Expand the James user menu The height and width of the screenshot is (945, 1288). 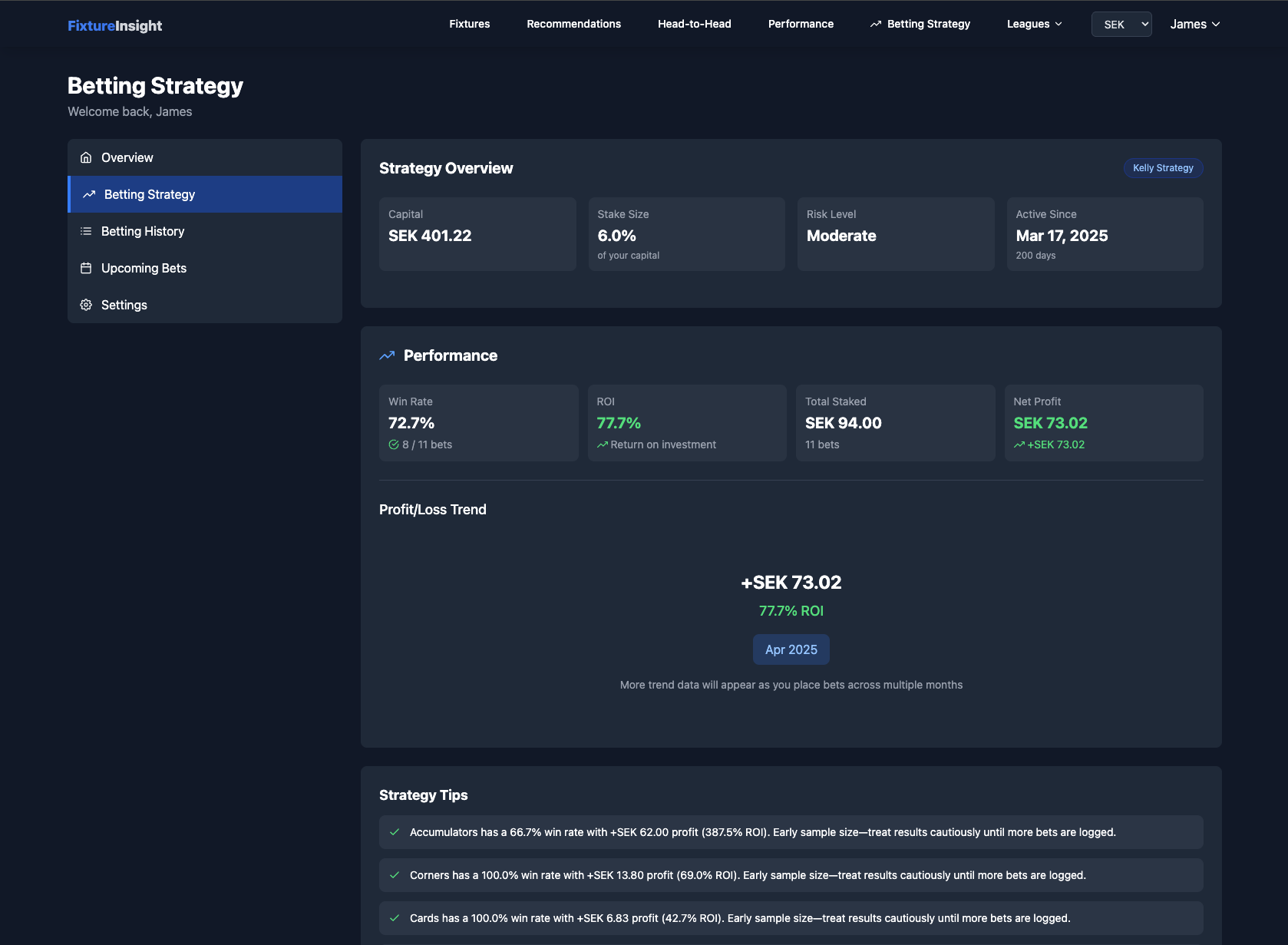coord(1194,25)
